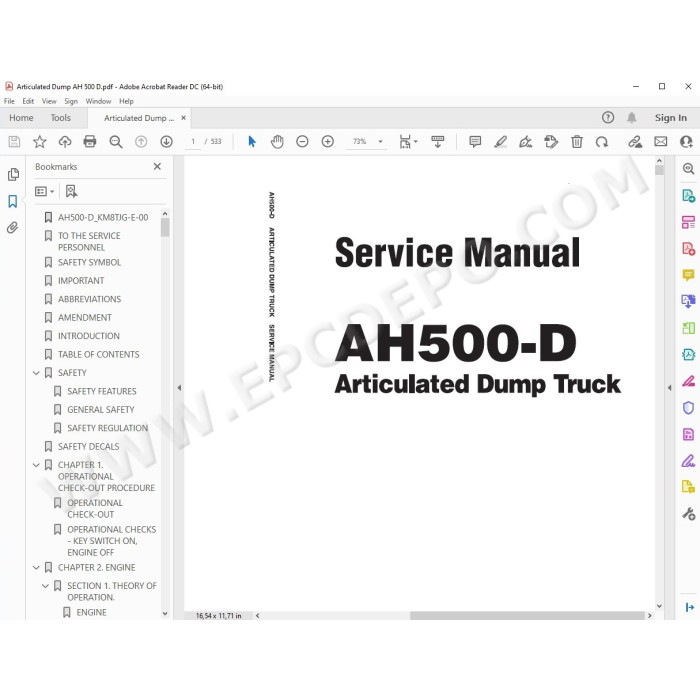Close the Articulated Dump document tab

183,118
